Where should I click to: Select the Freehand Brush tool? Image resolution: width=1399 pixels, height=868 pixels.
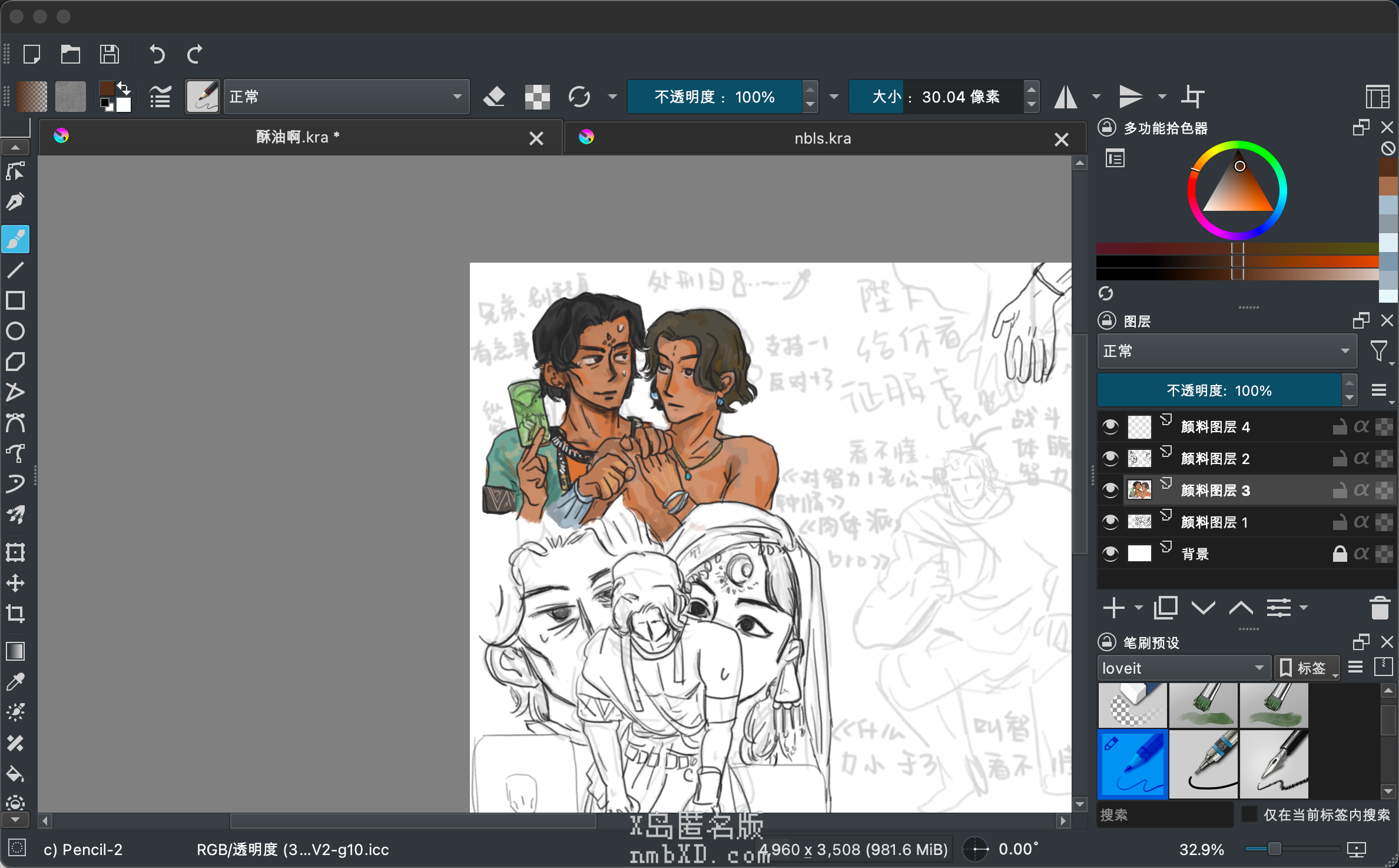click(15, 240)
